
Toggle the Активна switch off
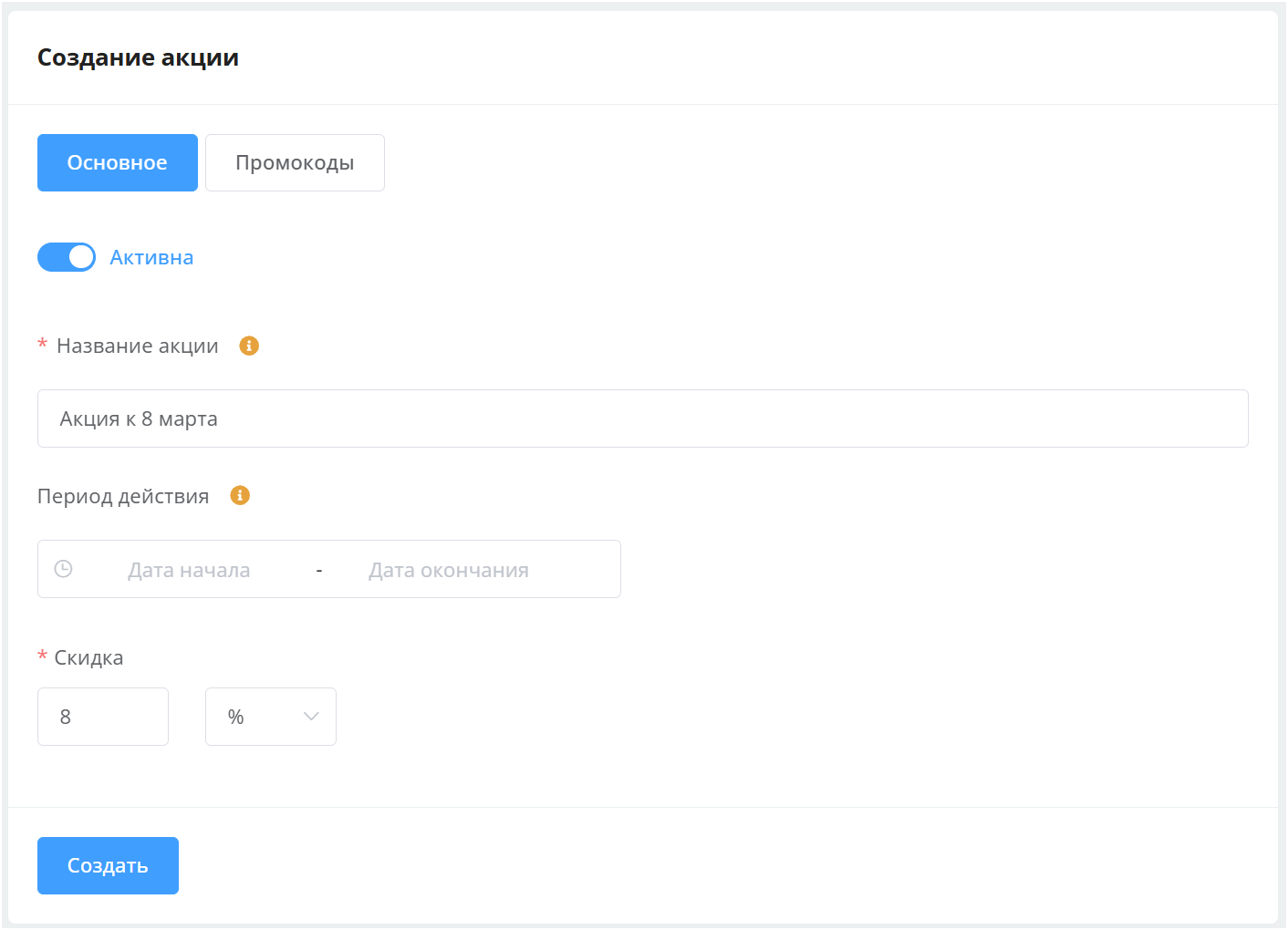click(67, 257)
